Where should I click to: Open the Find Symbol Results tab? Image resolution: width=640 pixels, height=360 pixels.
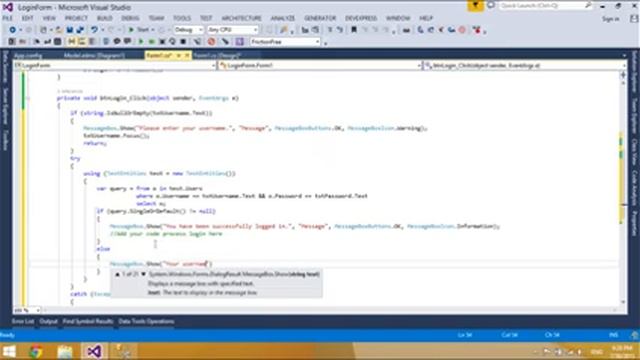pos(88,321)
